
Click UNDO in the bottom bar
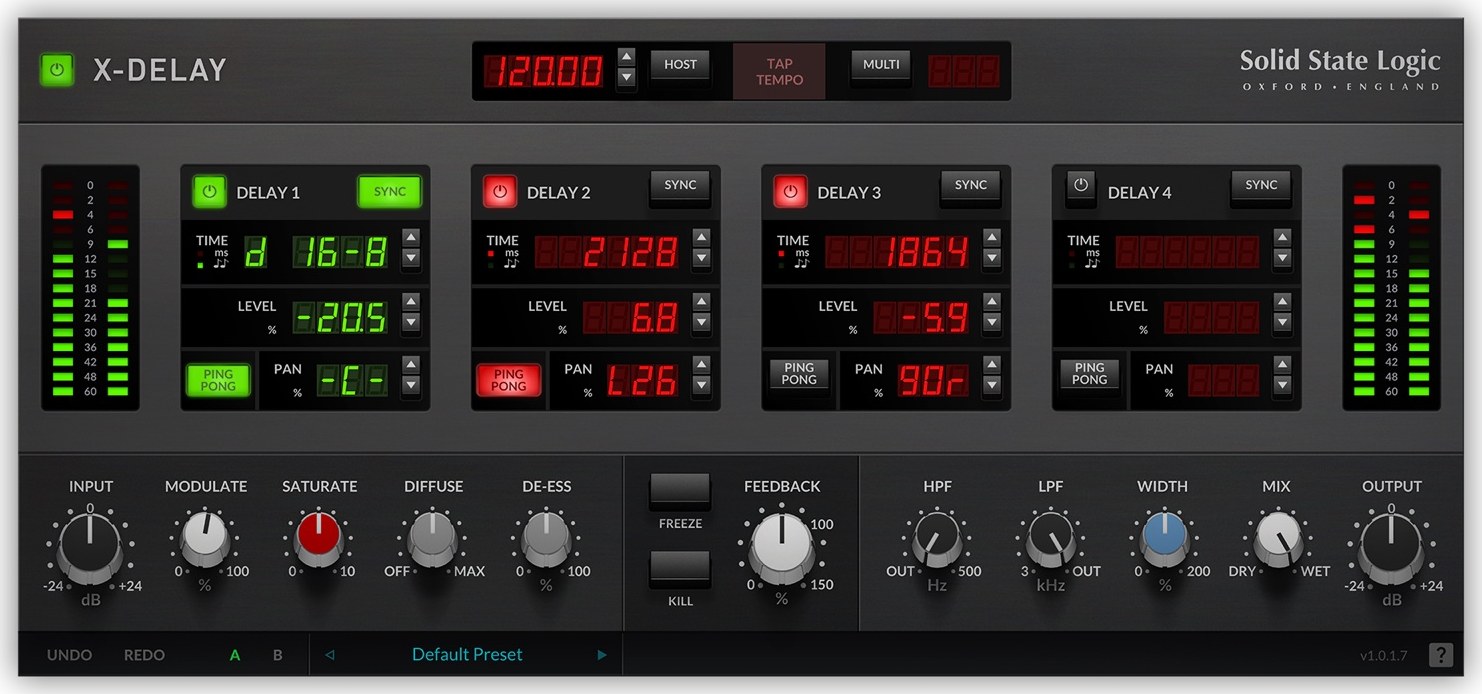click(x=69, y=656)
